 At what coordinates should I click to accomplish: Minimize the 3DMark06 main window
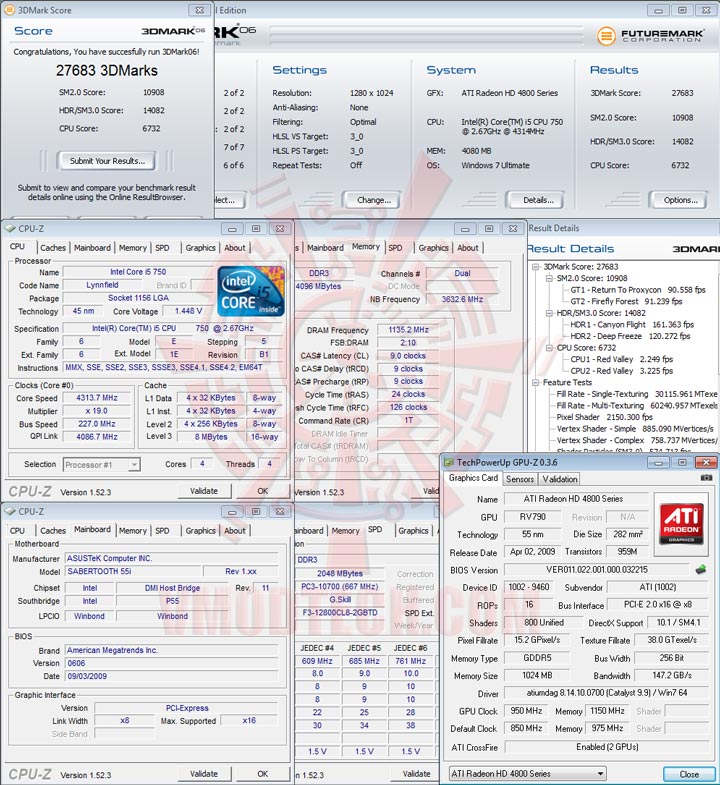(x=658, y=11)
